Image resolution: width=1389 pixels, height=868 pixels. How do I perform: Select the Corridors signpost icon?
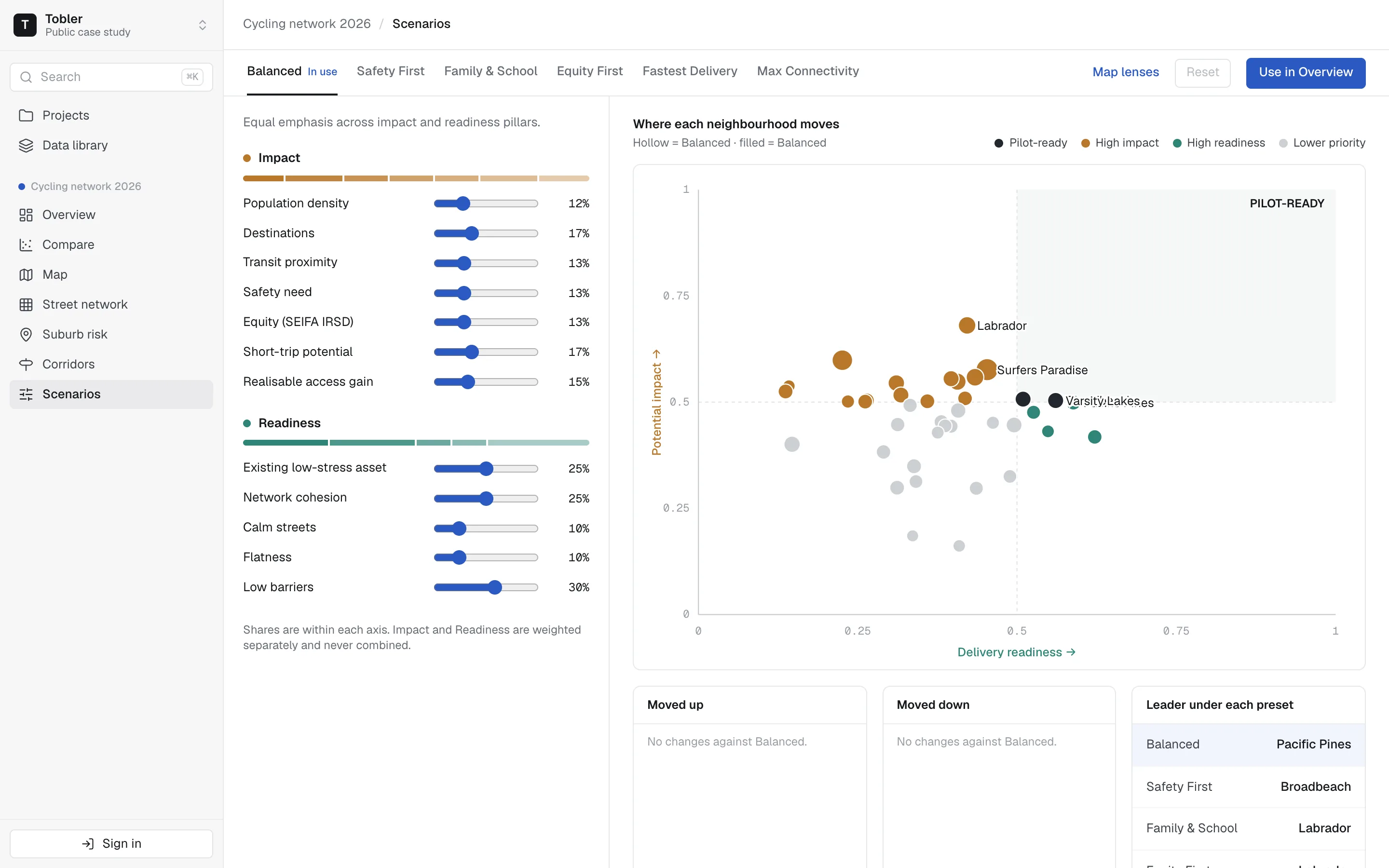[x=26, y=364]
